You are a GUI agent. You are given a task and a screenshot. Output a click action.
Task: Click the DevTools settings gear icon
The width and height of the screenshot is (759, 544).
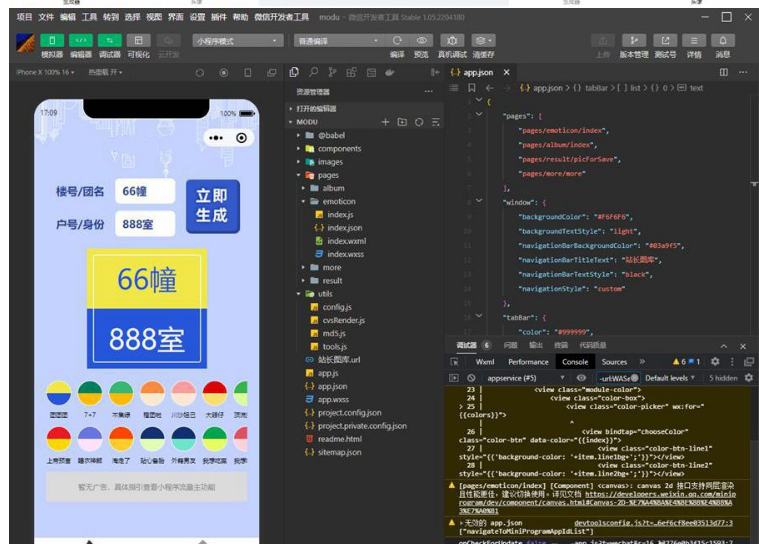click(715, 362)
